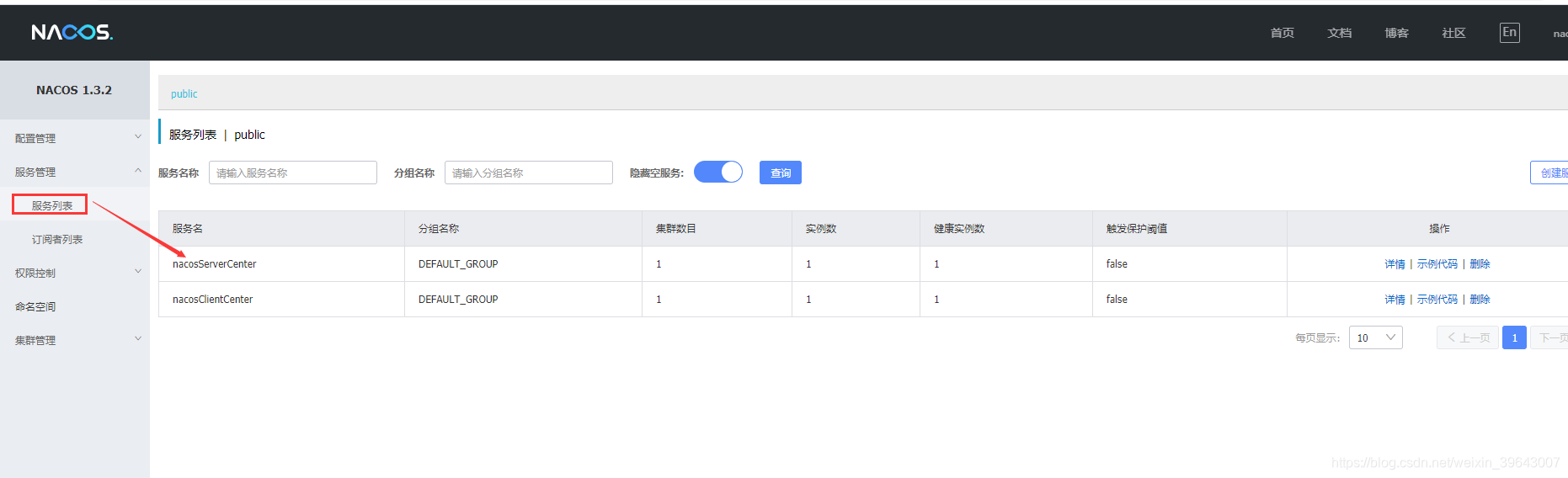Open 文档 in top navigation
The image size is (1568, 478).
[1340, 33]
